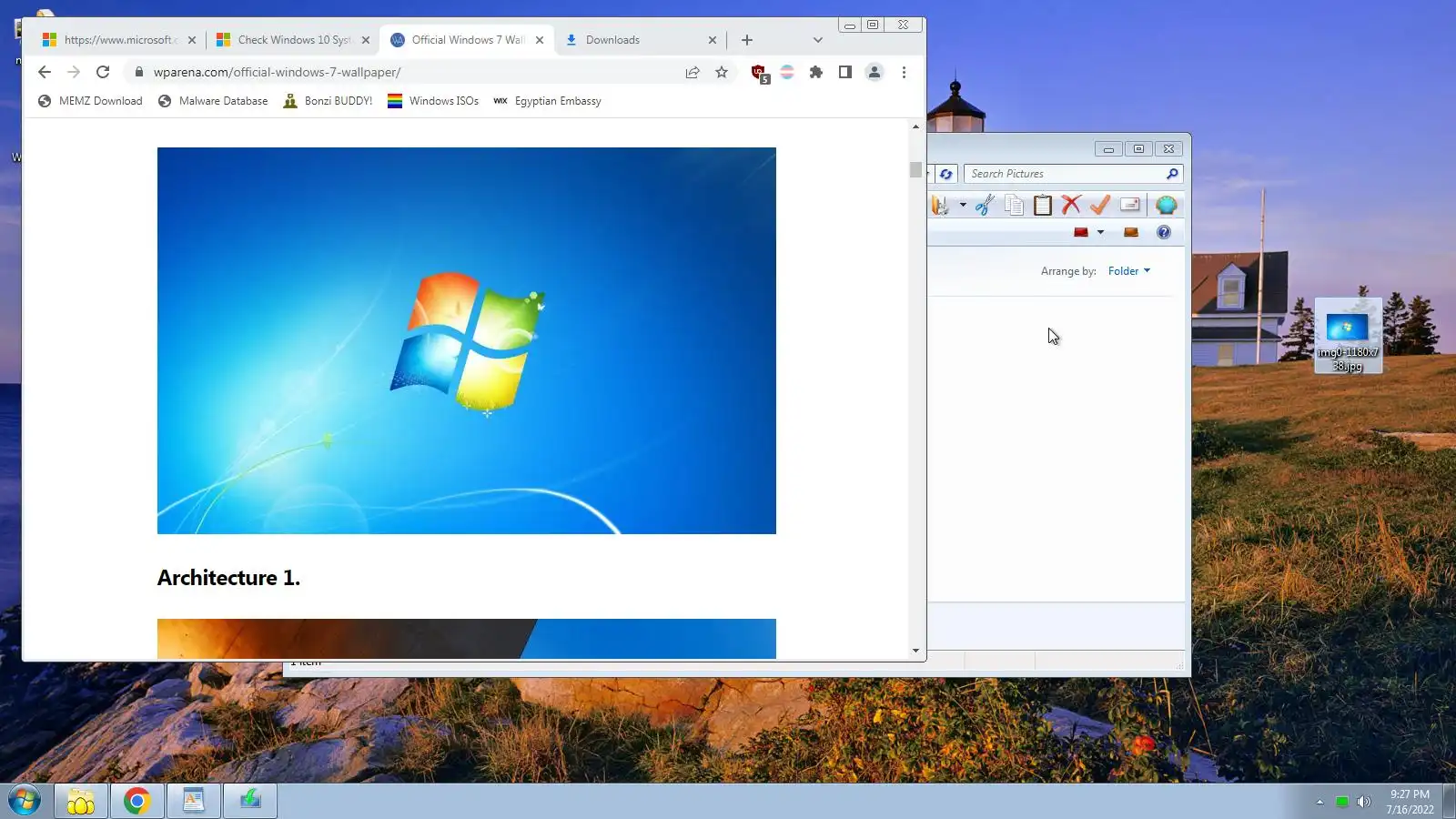The image size is (1456, 819).
Task: Expand the Chrome tab search chevron
Action: 818,40
